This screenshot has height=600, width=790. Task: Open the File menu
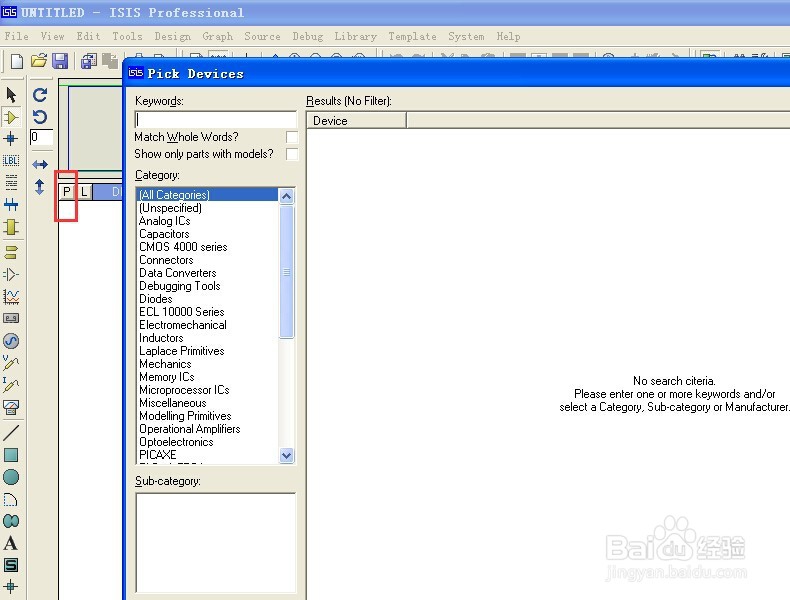tap(17, 36)
